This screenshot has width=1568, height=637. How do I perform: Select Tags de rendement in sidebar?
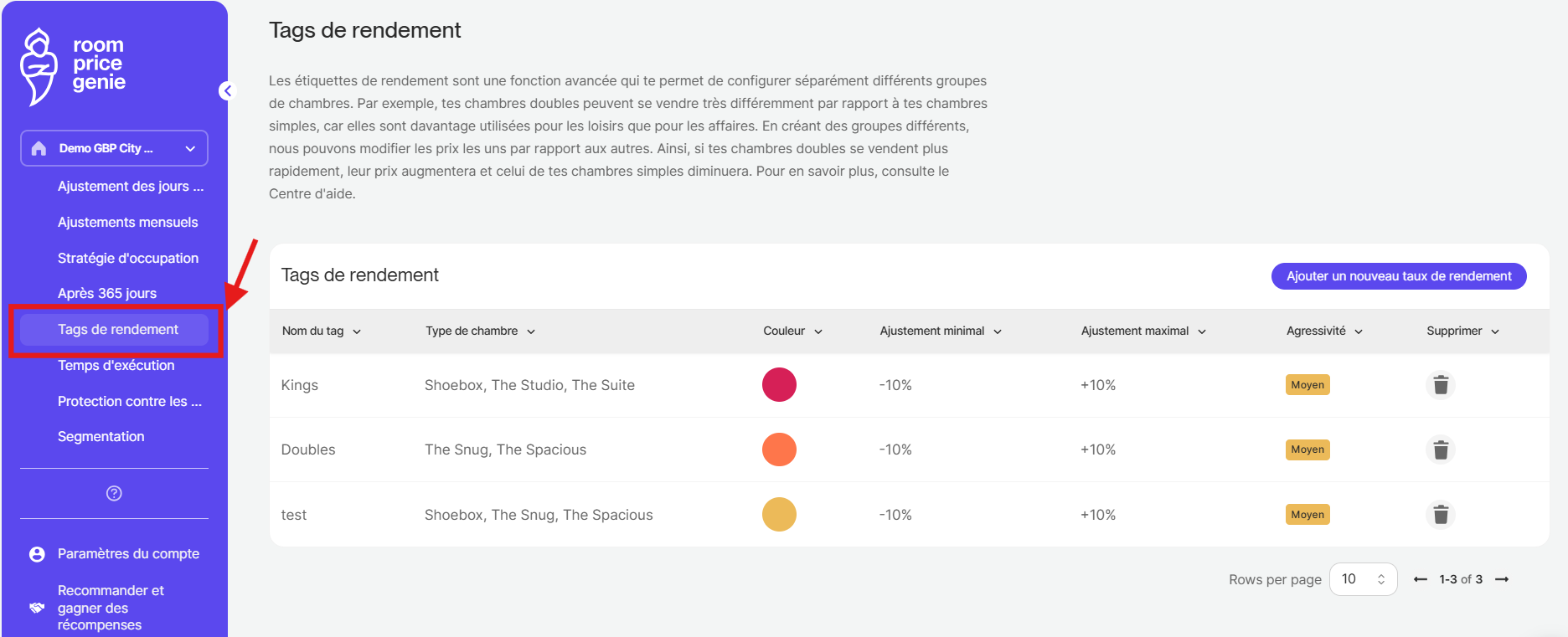point(117,329)
